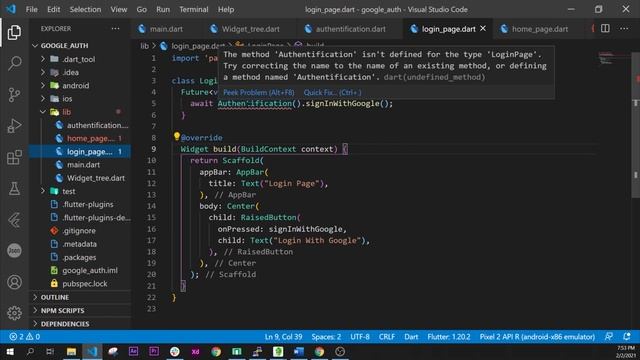Open the Accounts menu icon

14,282
